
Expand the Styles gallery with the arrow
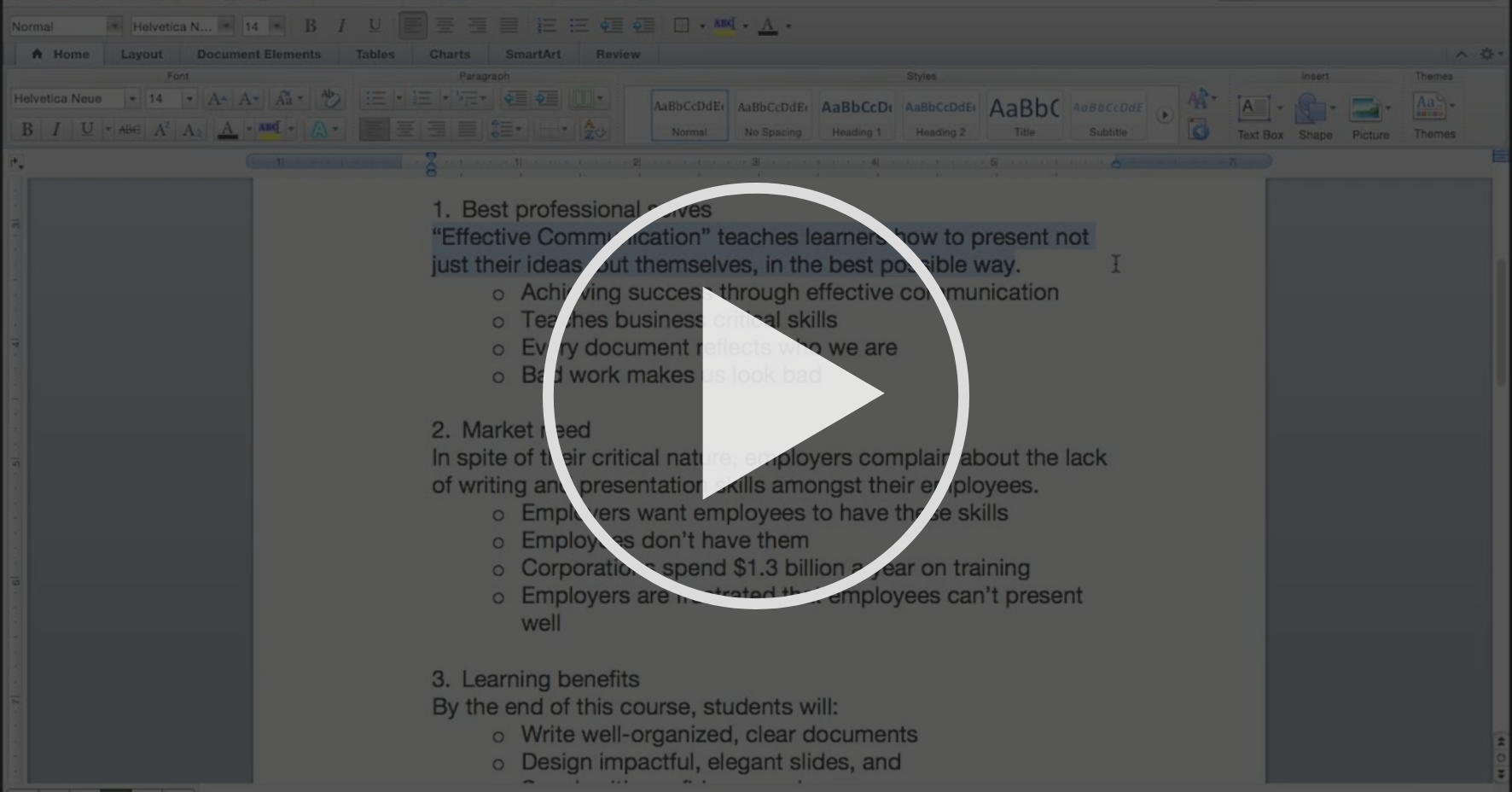[x=1164, y=114]
